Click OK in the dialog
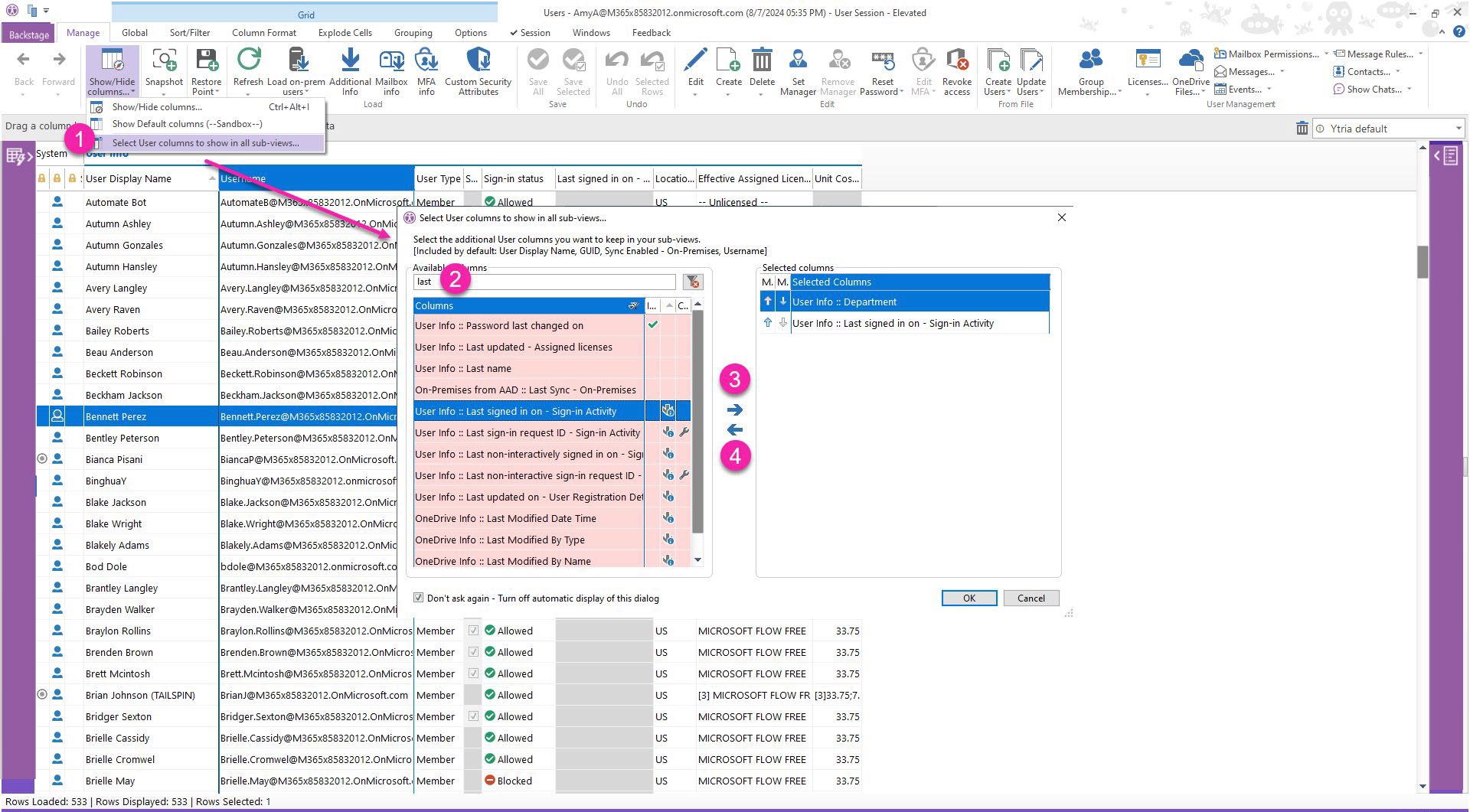Viewport: 1470px width, 812px height. click(x=969, y=598)
